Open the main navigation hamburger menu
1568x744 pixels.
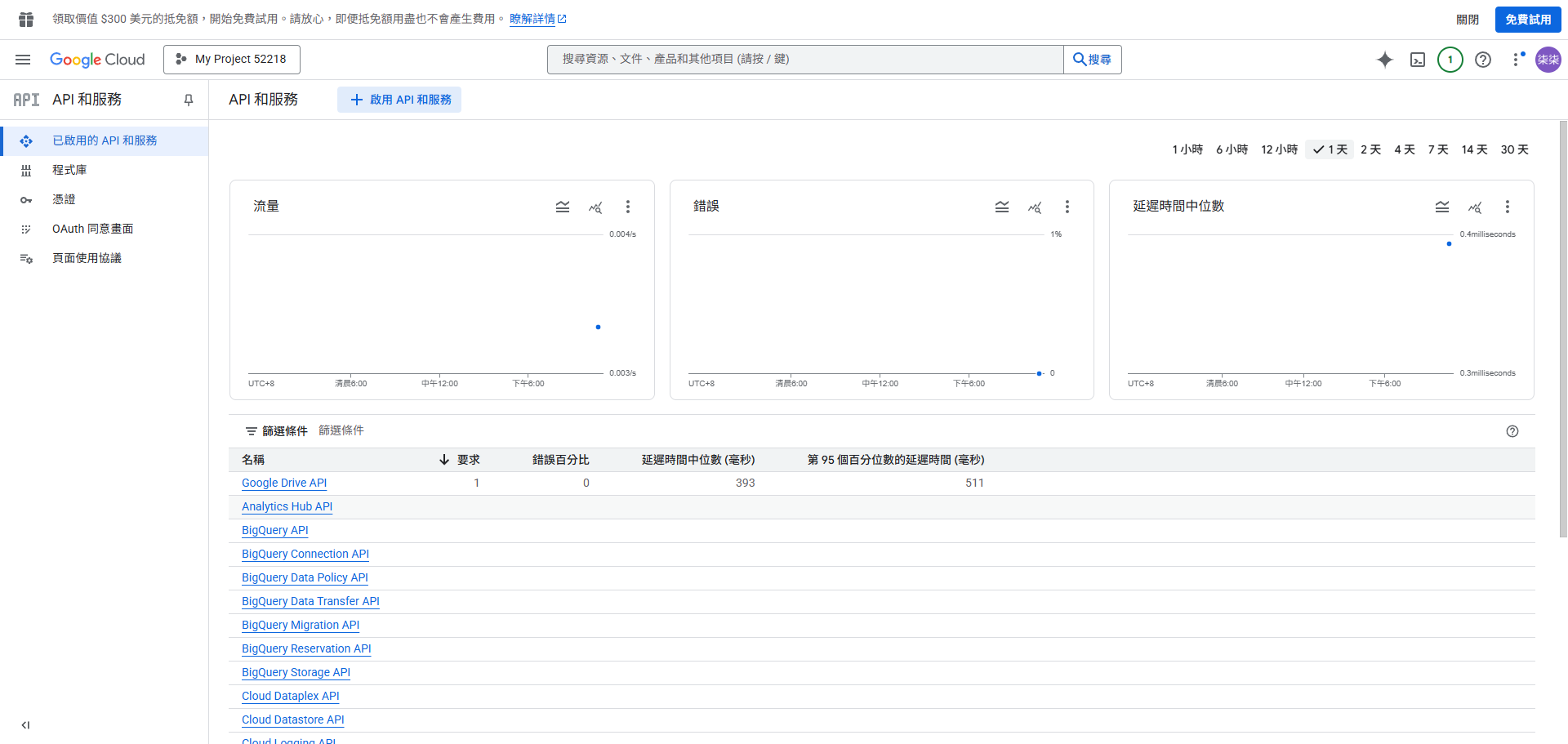pos(23,59)
